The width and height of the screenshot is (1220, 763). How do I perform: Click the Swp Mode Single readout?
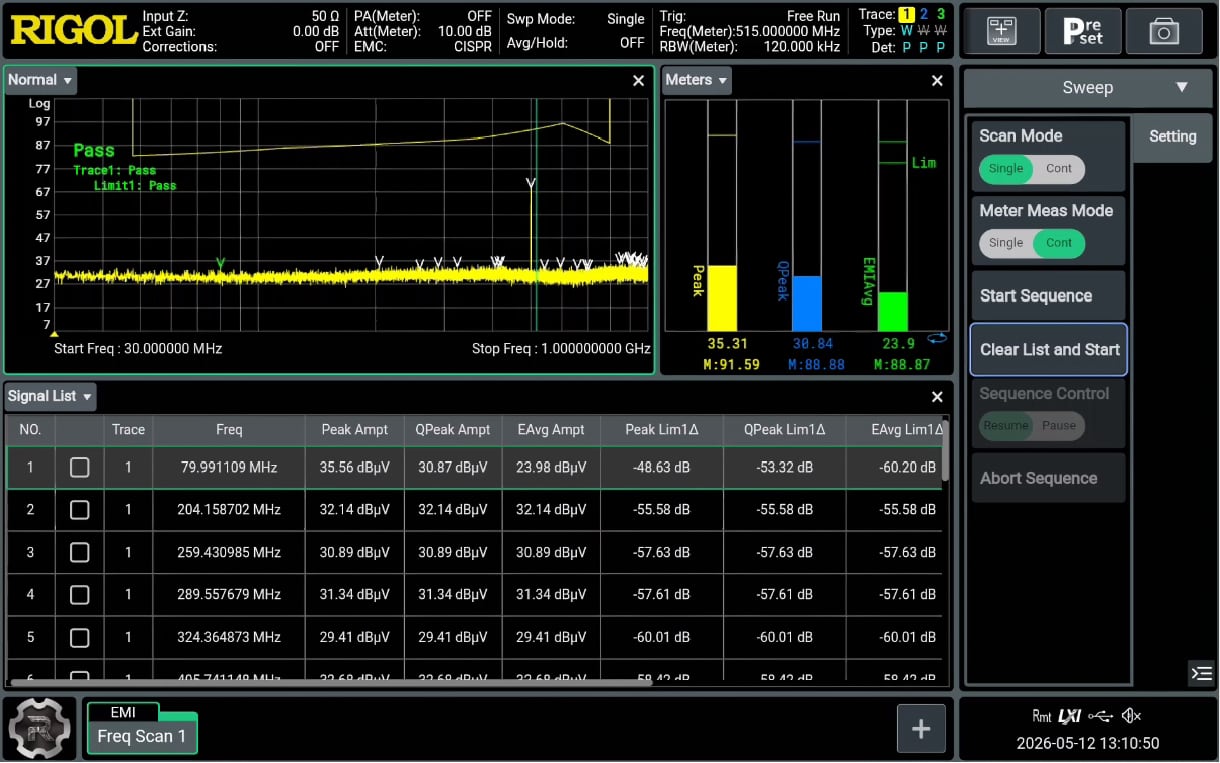point(576,18)
